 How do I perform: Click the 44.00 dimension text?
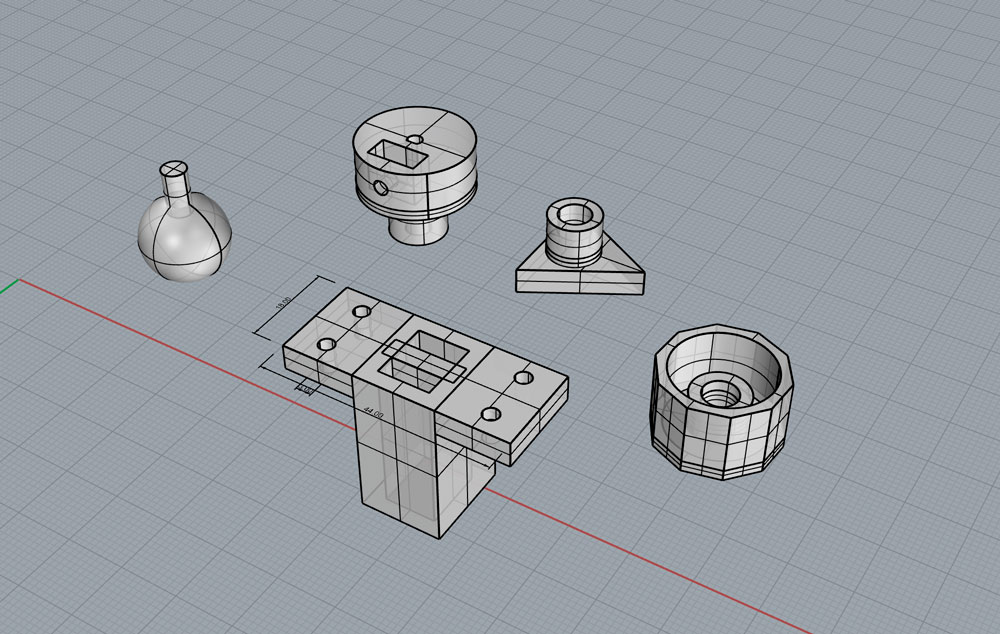[x=374, y=413]
